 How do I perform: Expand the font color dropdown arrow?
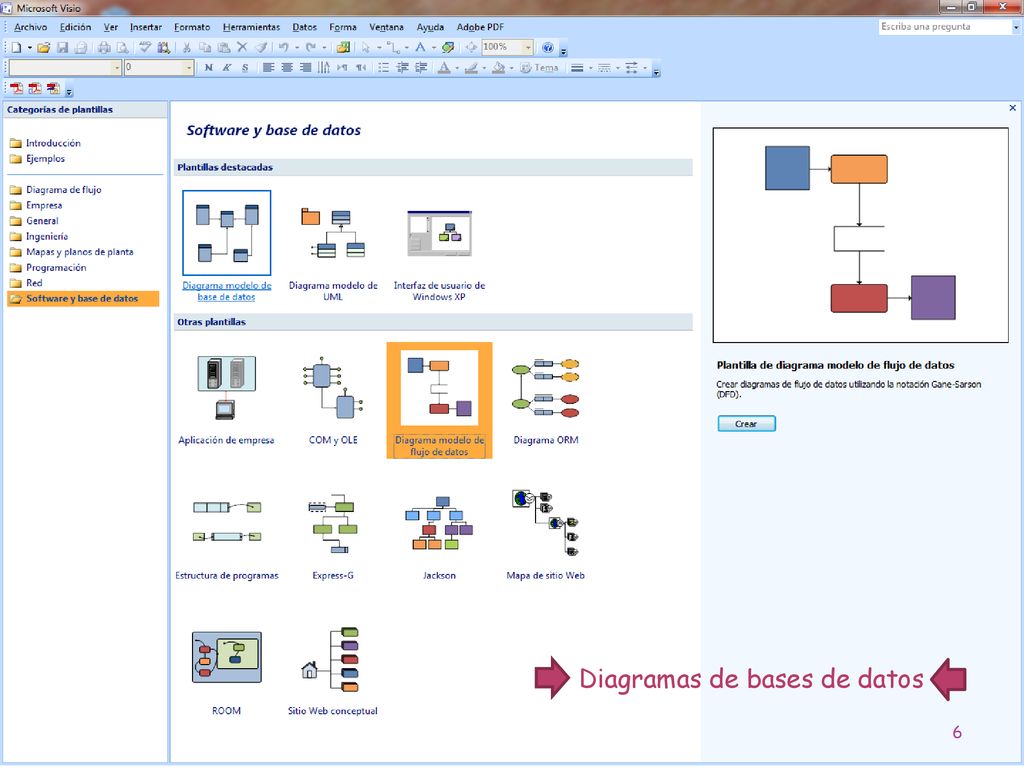click(x=456, y=67)
